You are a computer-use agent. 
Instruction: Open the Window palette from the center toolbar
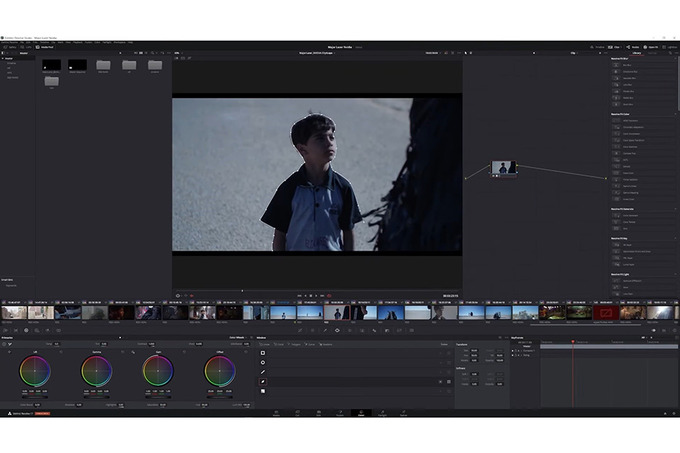(337, 330)
